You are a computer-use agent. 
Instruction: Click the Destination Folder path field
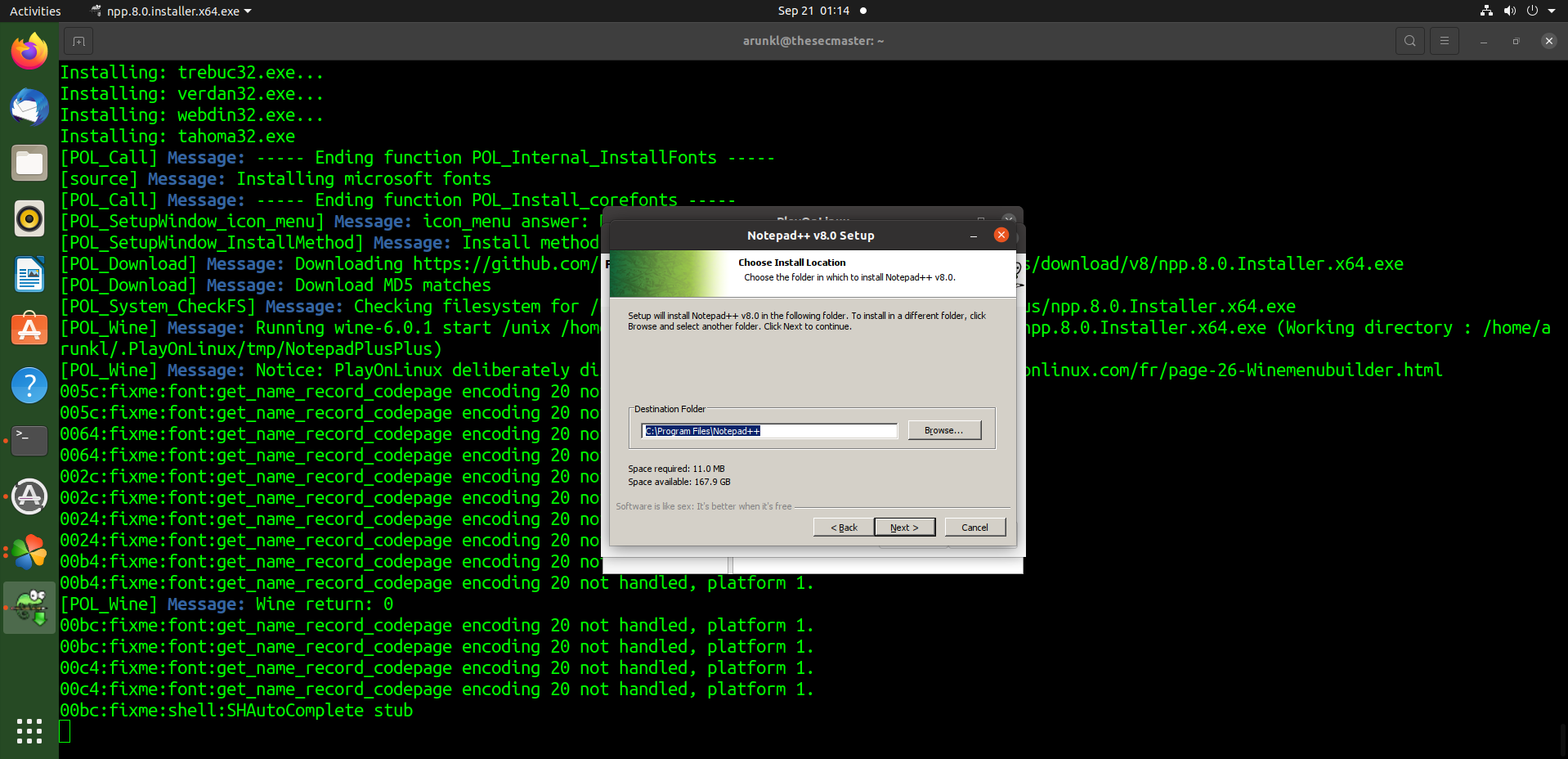click(769, 431)
